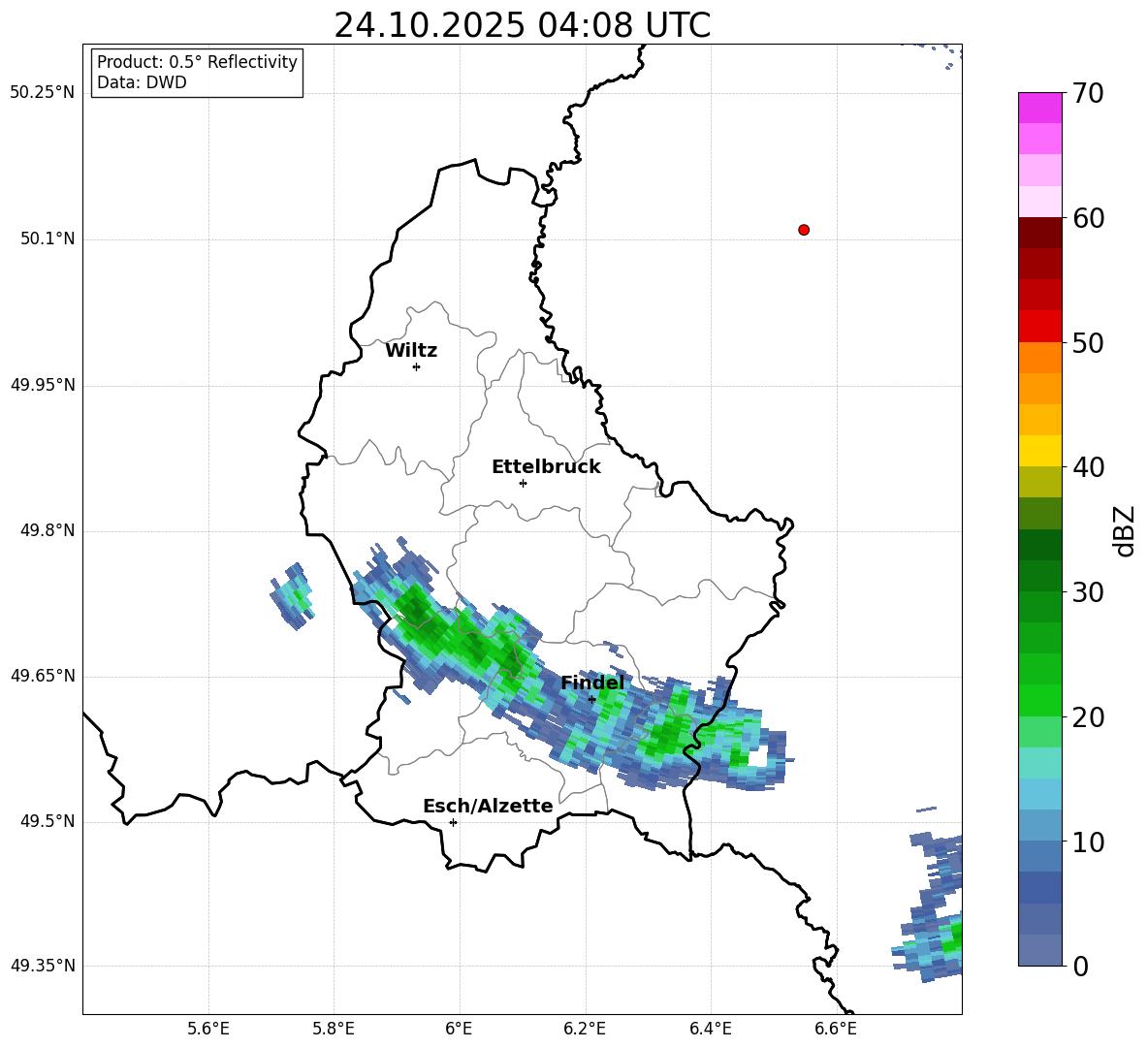Image resolution: width=1148 pixels, height=1048 pixels.
Task: Click the 6.4°E longitude label
Action: pyautogui.click(x=710, y=1029)
